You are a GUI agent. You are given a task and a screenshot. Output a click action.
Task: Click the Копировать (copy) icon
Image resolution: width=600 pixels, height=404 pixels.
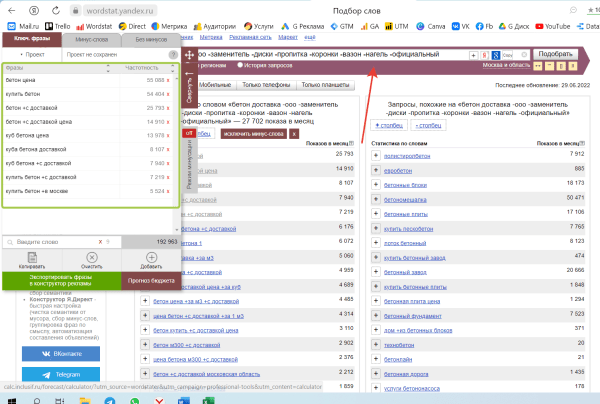32,257
